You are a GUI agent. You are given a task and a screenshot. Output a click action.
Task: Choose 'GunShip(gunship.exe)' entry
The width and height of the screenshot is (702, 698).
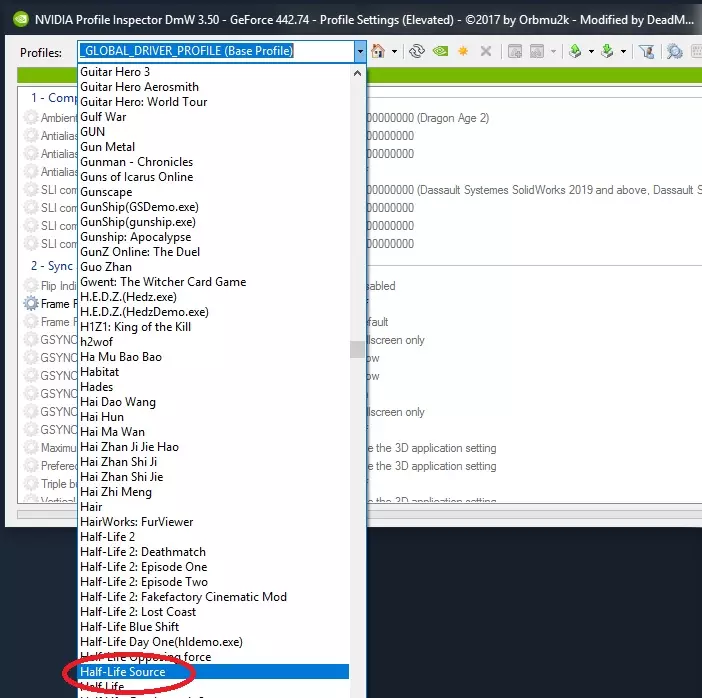(214, 222)
